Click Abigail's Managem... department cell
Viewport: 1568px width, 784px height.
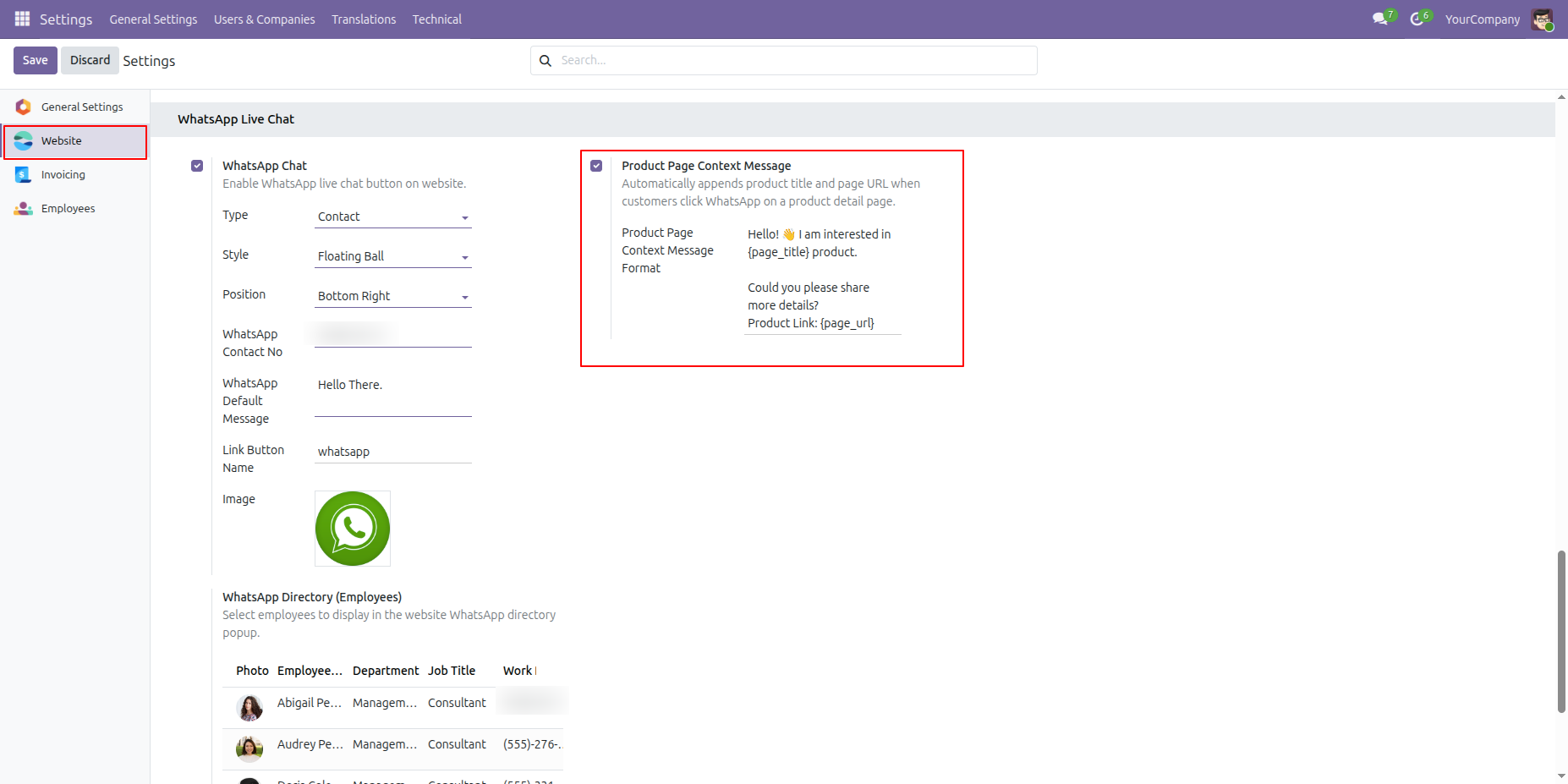385,703
